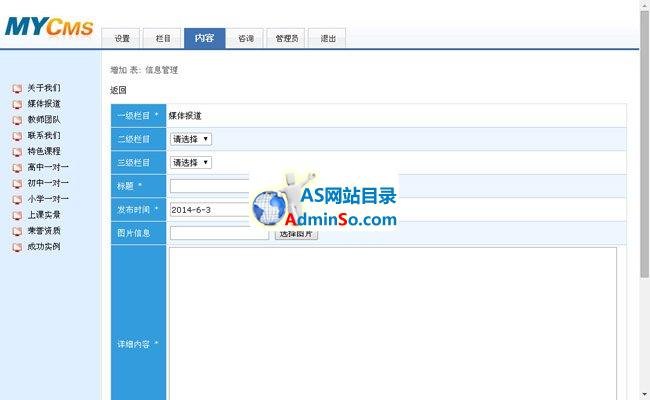Click inside the 详细内容 text area
Viewport: 650px width, 400px height.
tap(393, 323)
